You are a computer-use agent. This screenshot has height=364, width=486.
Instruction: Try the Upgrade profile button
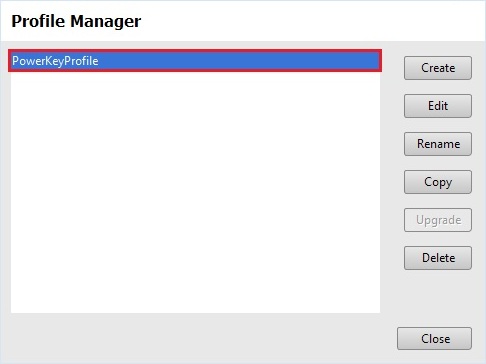pos(438,220)
